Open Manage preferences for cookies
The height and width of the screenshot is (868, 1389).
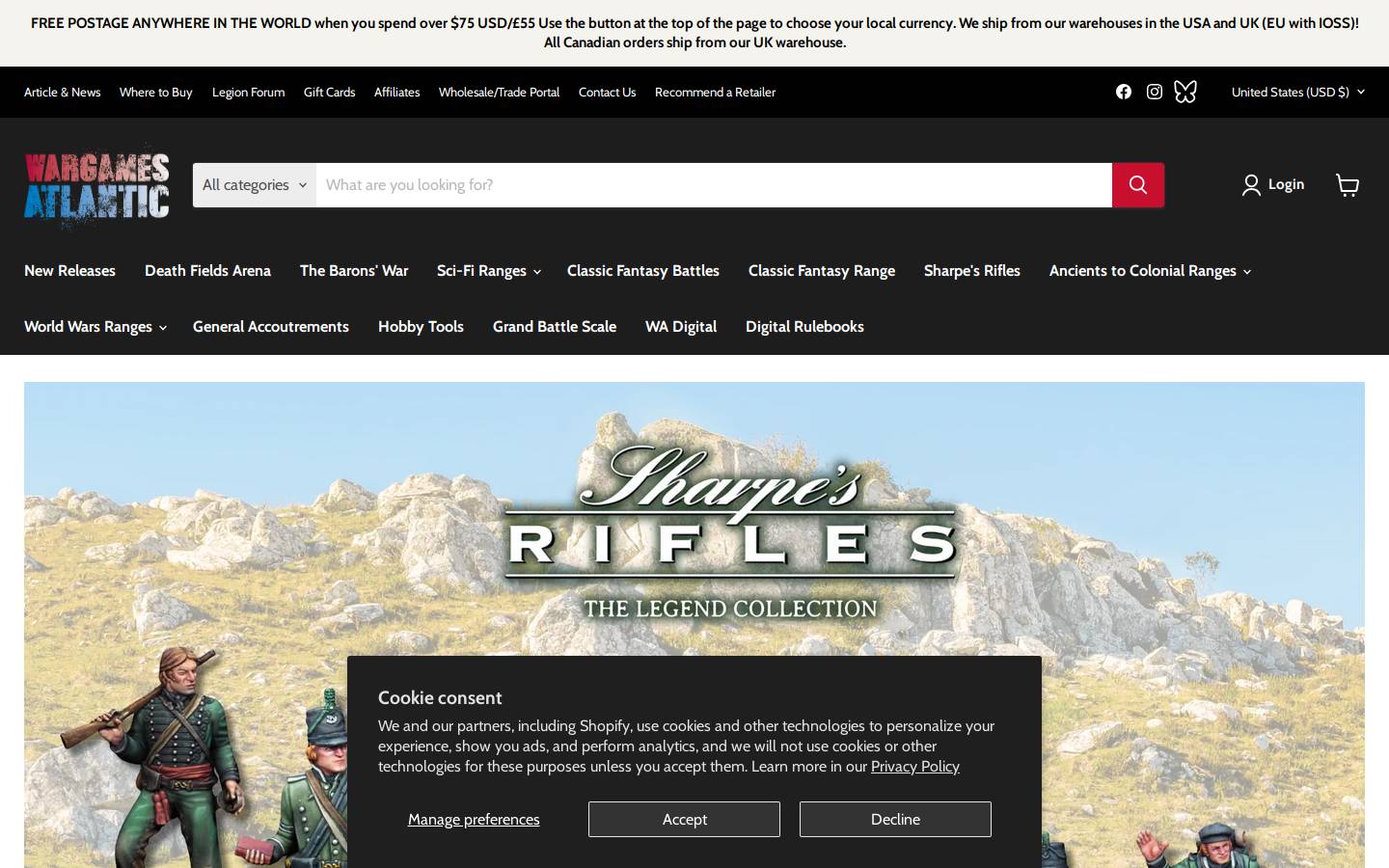[x=474, y=819]
